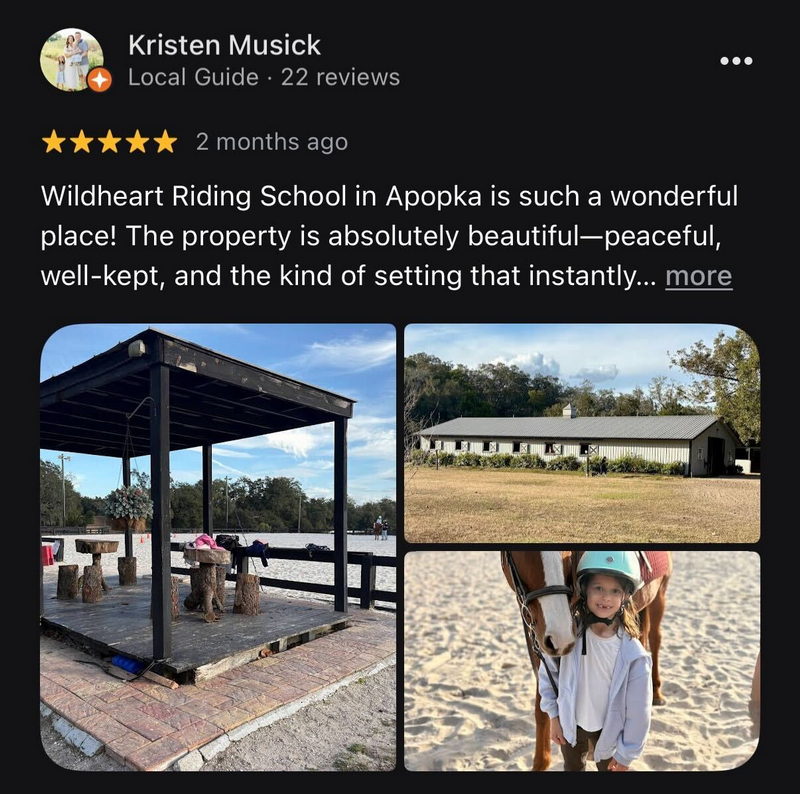Image resolution: width=800 pixels, height=794 pixels.
Task: Tap the first yellow rating star
Action: pyautogui.click(x=54, y=142)
